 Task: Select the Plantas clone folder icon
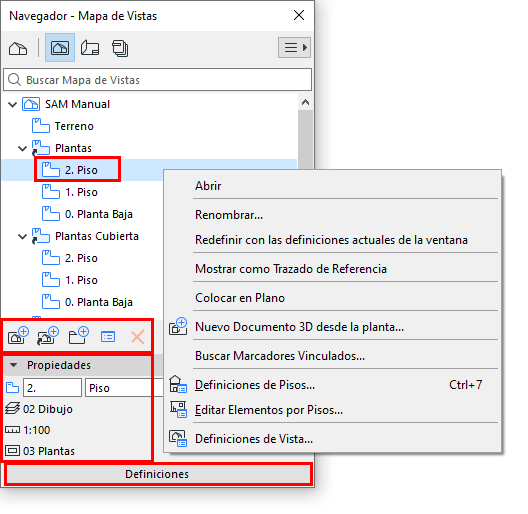click(40, 148)
